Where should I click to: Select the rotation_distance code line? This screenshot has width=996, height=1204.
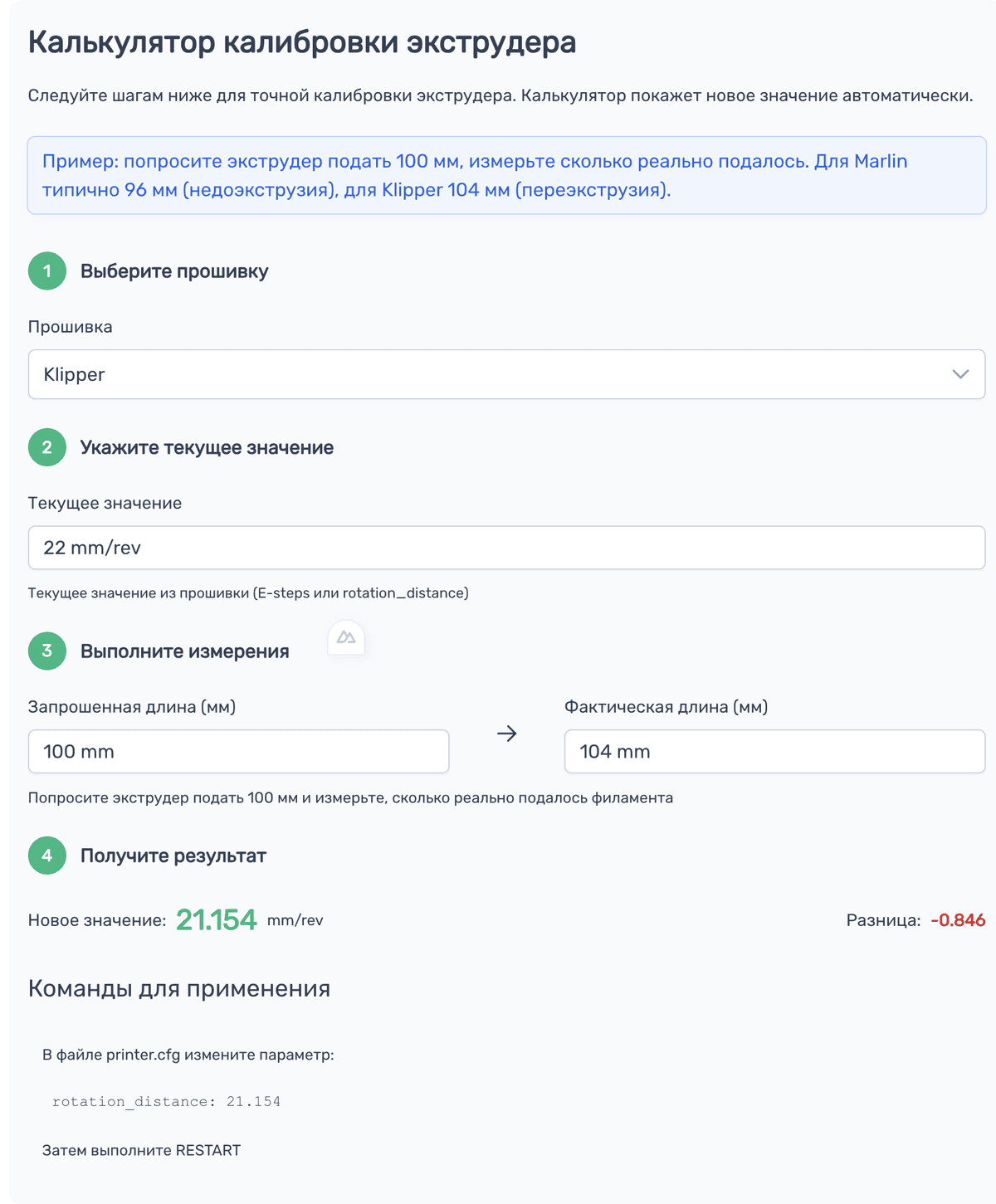point(166,1101)
